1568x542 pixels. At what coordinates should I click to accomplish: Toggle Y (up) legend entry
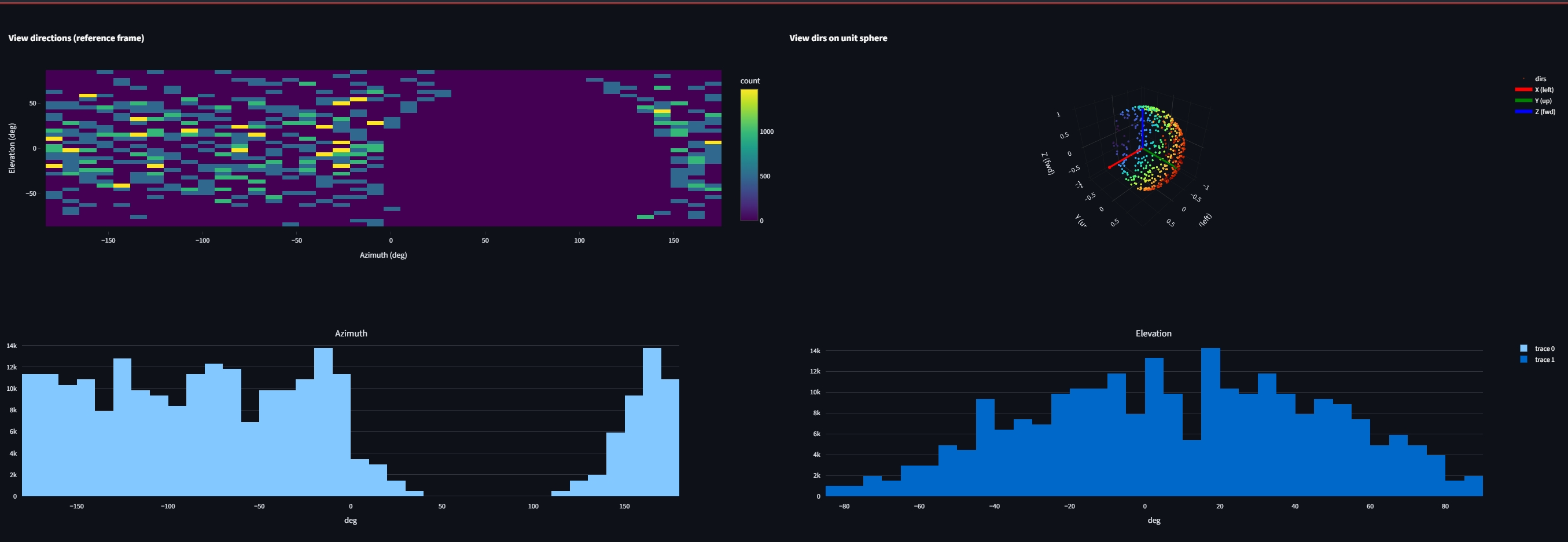1543,101
